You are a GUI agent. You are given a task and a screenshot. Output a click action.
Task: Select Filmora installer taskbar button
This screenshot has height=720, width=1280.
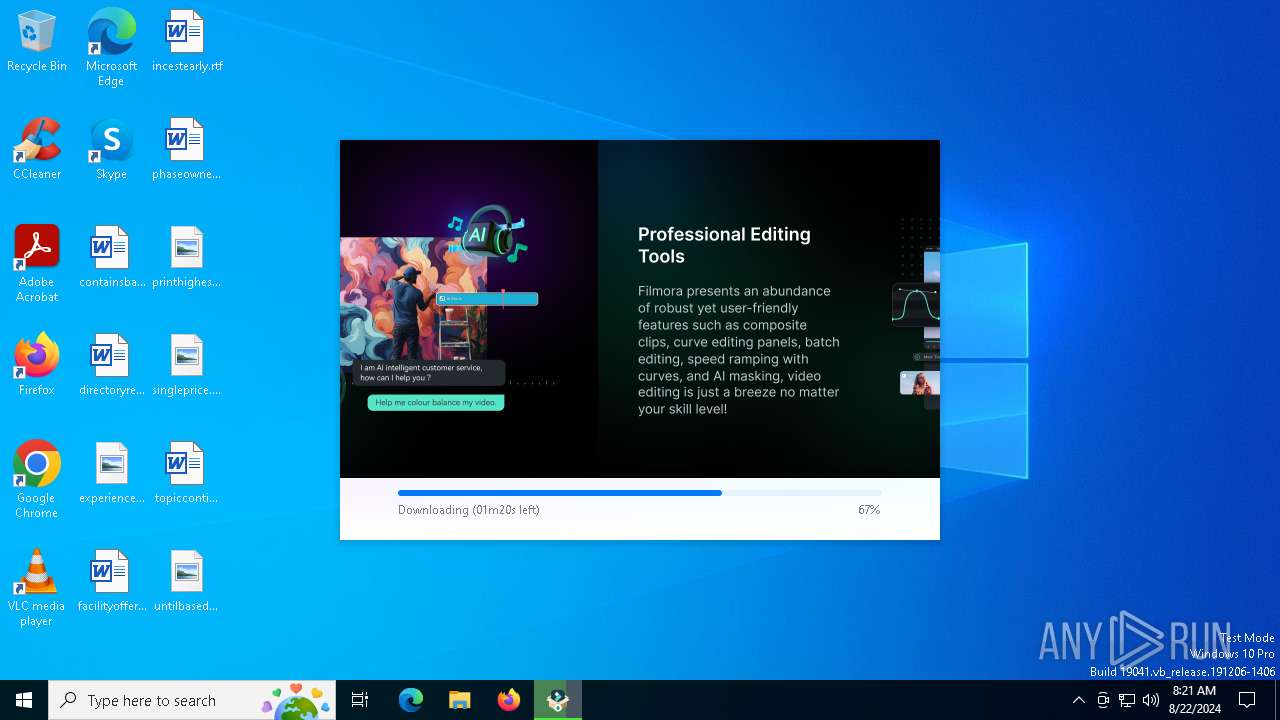[558, 700]
